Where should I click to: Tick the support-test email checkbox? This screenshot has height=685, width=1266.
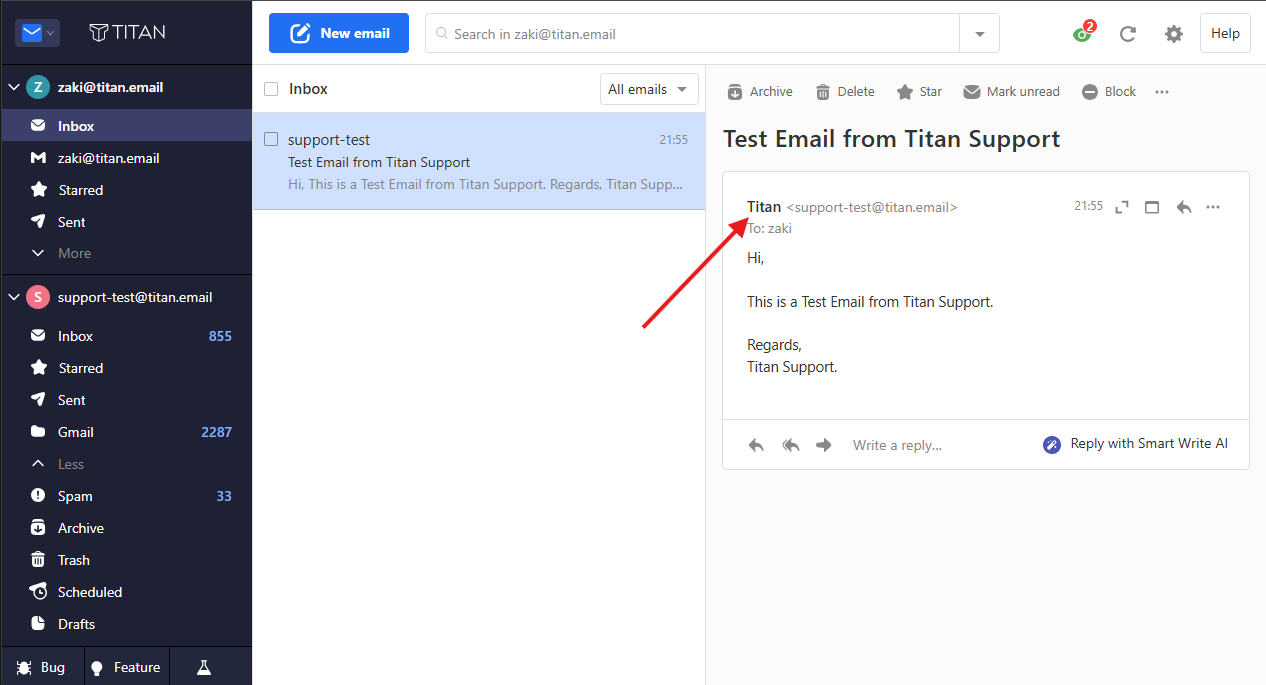pyautogui.click(x=271, y=139)
